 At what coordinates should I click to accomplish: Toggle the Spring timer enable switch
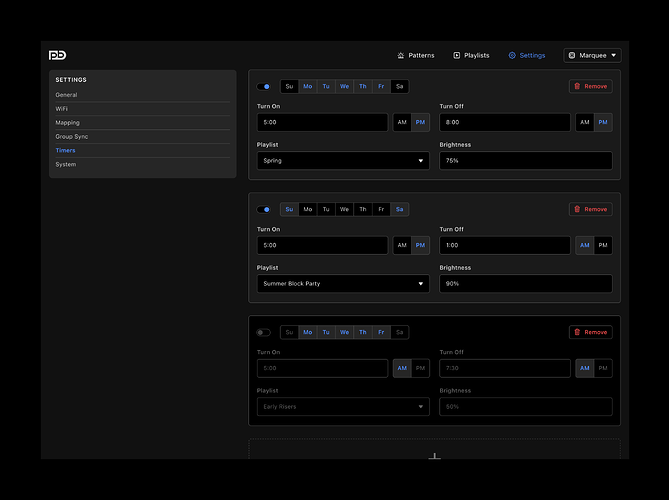[263, 87]
